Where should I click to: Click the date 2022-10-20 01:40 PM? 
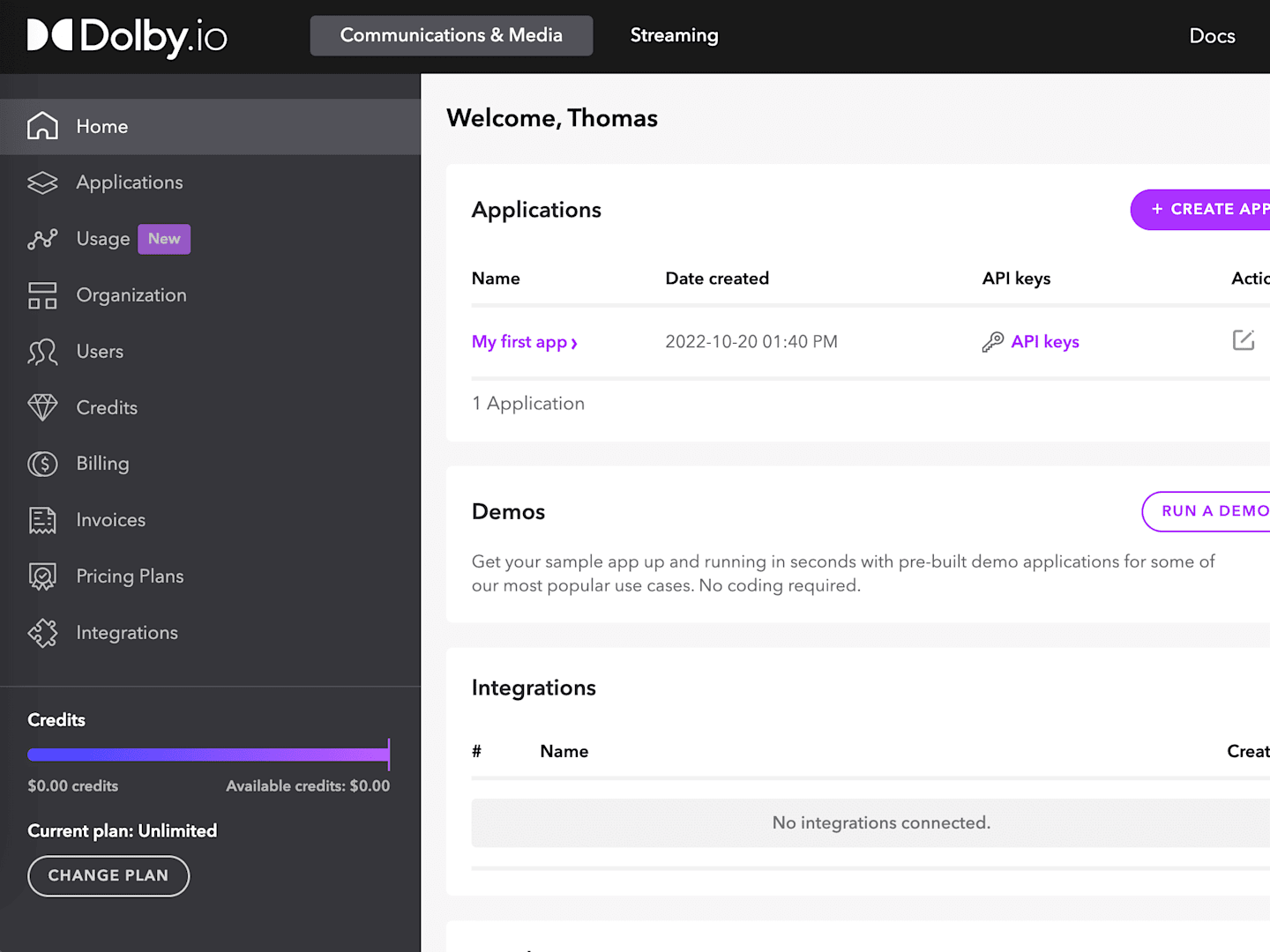coord(751,342)
